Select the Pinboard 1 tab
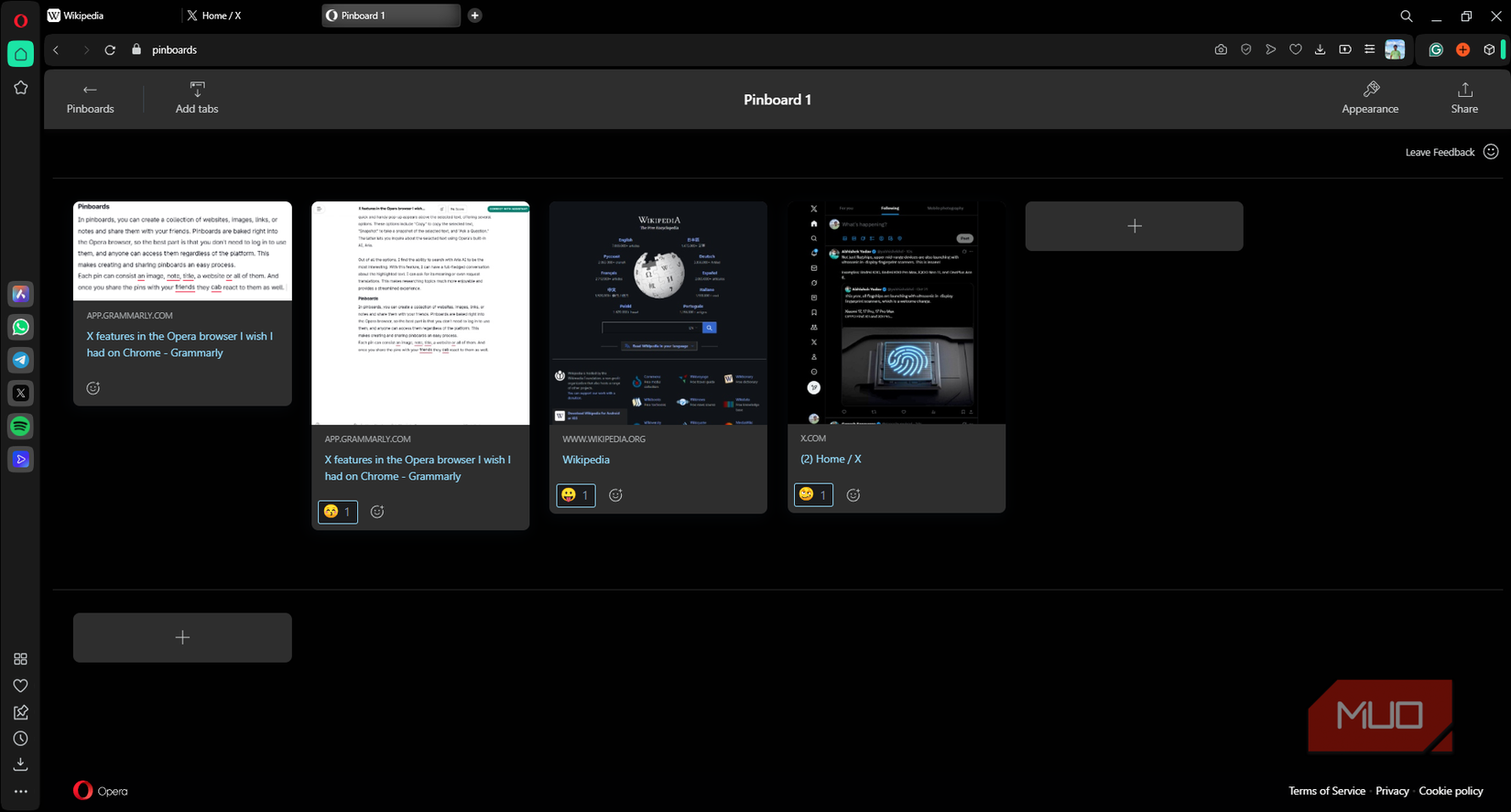 click(390, 16)
